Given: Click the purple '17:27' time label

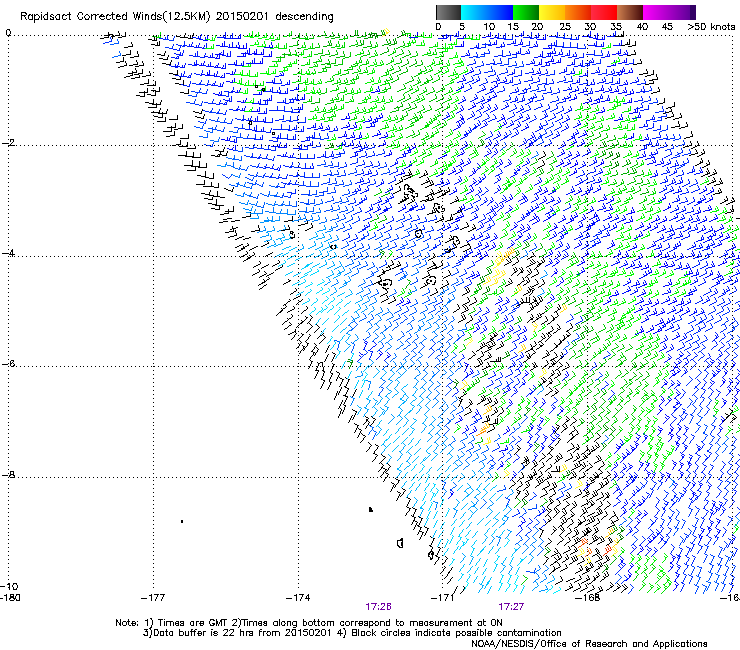Looking at the screenshot, I should coord(511,607).
